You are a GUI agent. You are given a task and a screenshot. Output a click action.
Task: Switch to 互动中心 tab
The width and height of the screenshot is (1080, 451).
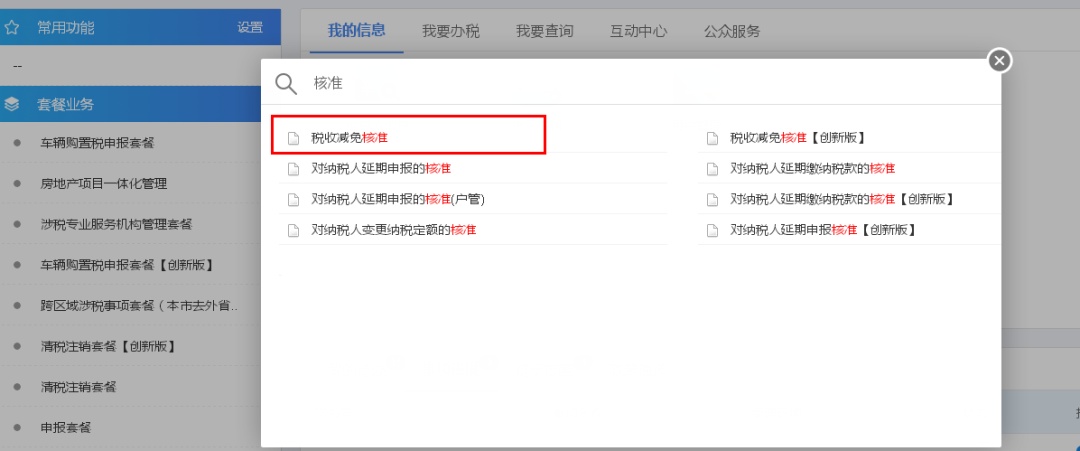(x=638, y=31)
